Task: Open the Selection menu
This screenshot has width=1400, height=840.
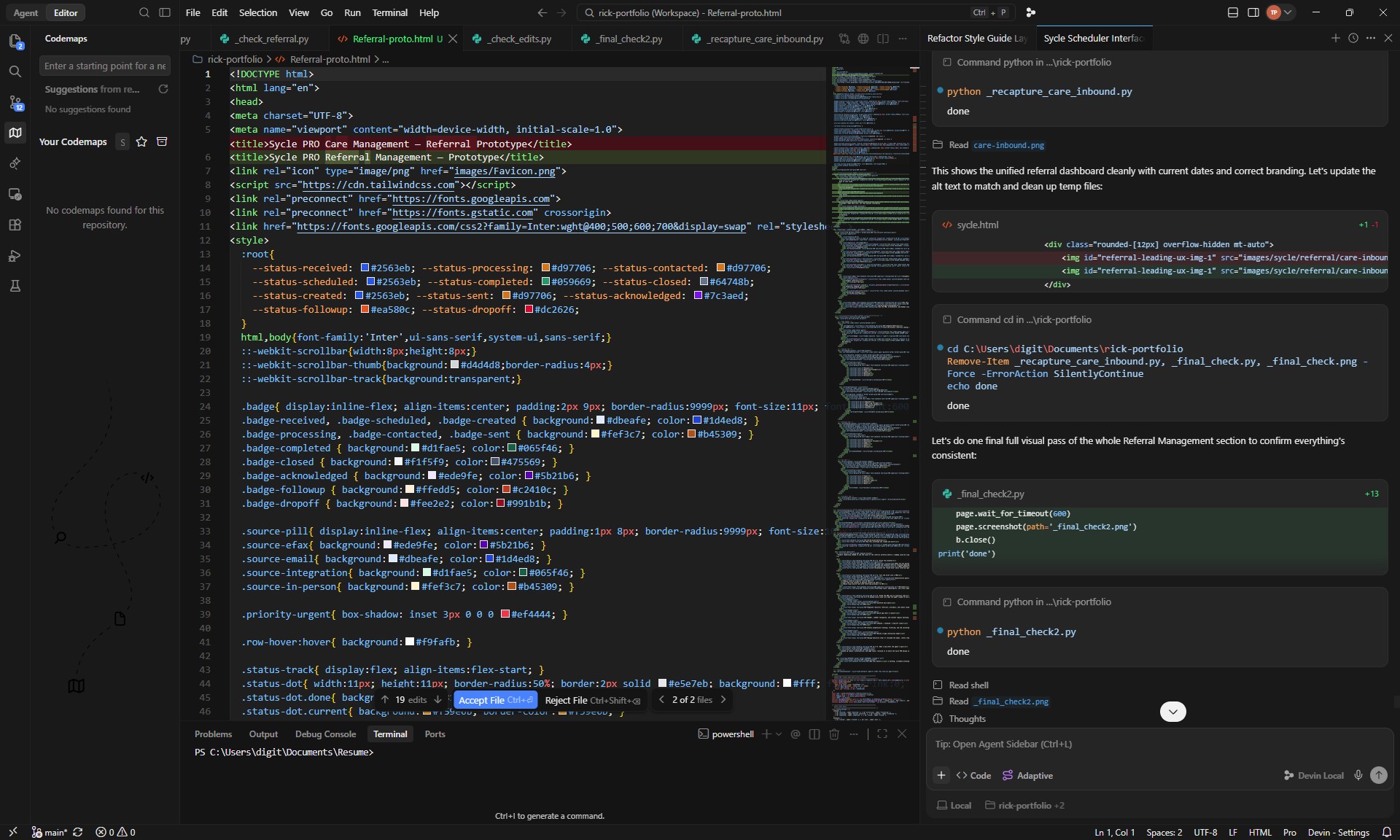Action: [258, 12]
